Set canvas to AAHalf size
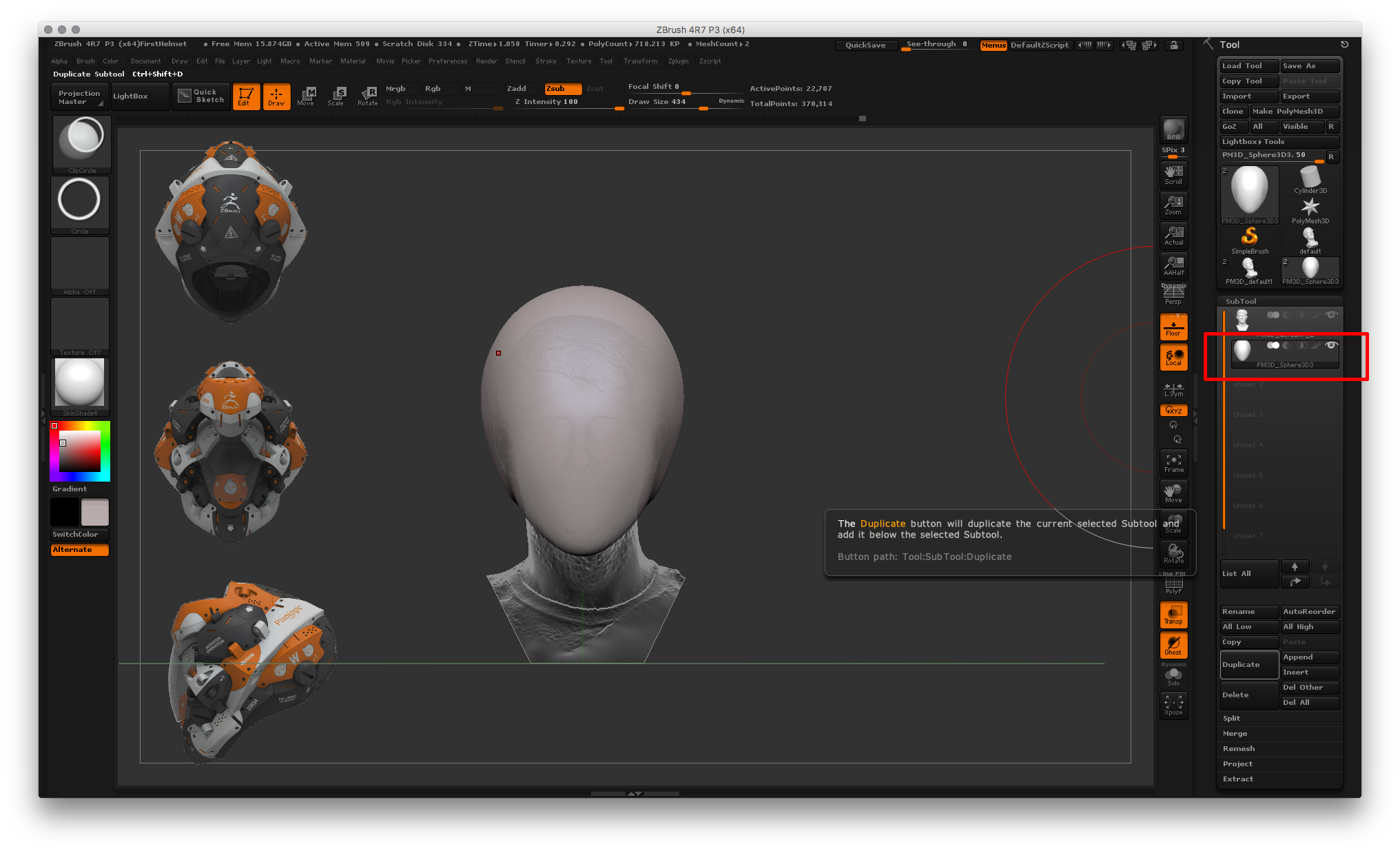The height and width of the screenshot is (853, 1400). [x=1173, y=265]
